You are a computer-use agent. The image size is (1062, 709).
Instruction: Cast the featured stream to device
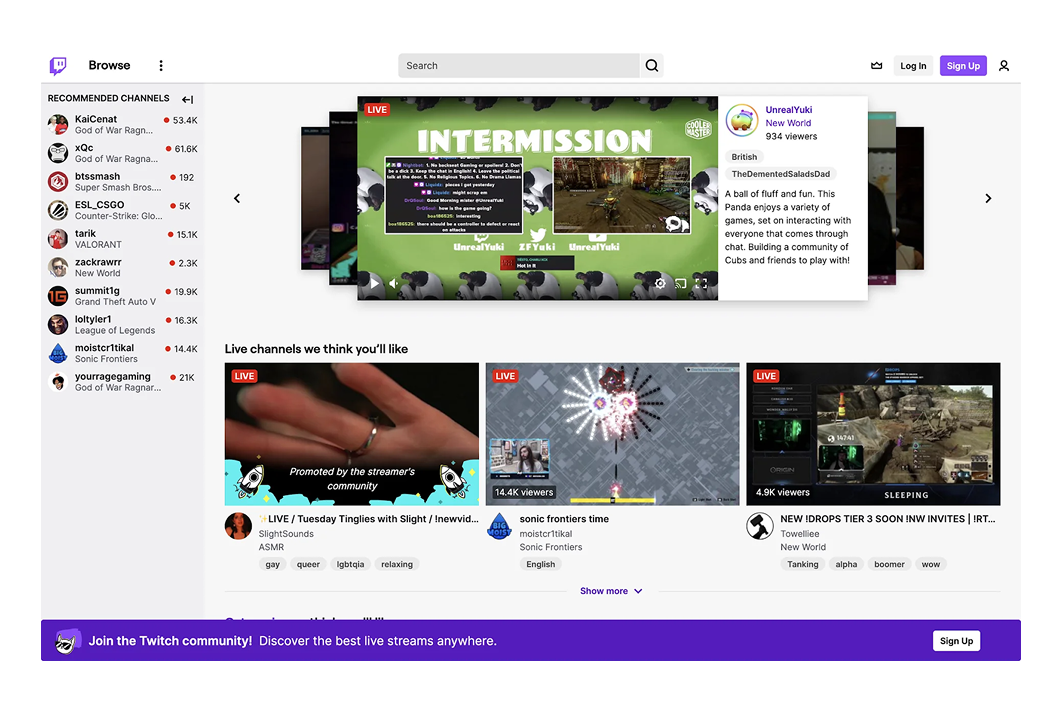pyautogui.click(x=681, y=283)
